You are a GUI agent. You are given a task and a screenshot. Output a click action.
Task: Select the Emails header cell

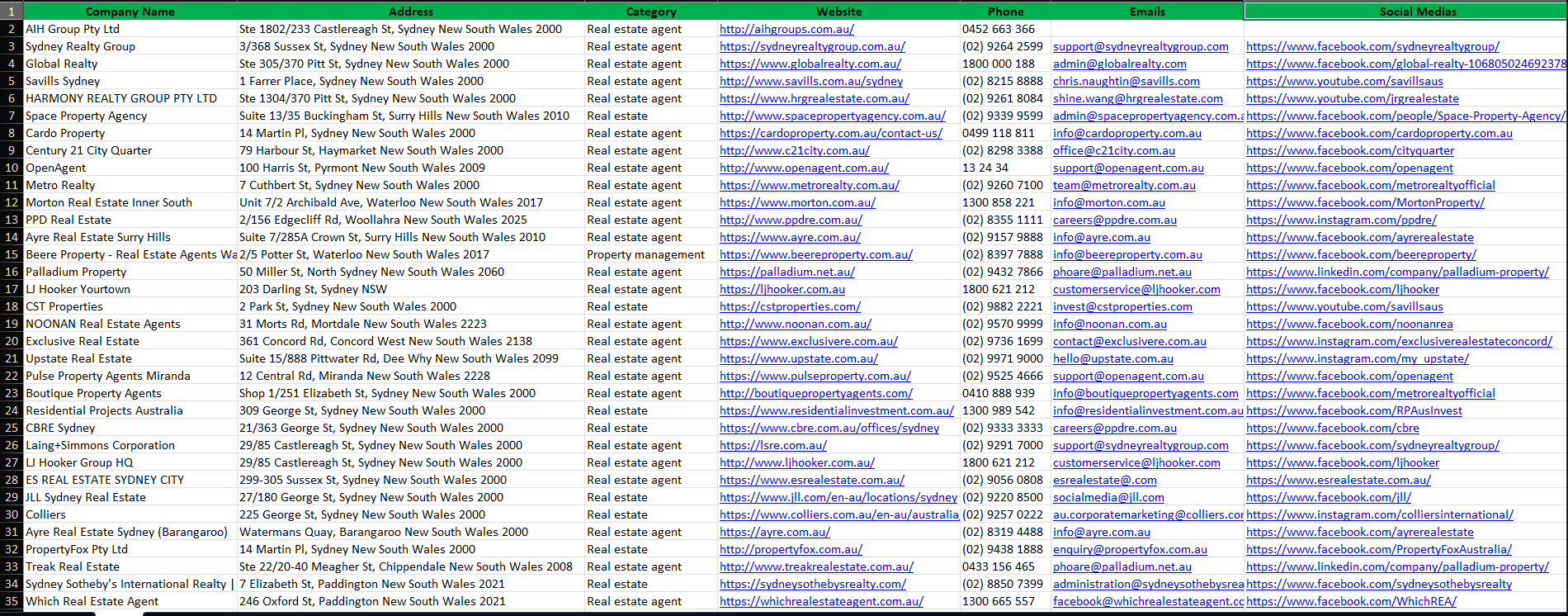click(x=1147, y=12)
